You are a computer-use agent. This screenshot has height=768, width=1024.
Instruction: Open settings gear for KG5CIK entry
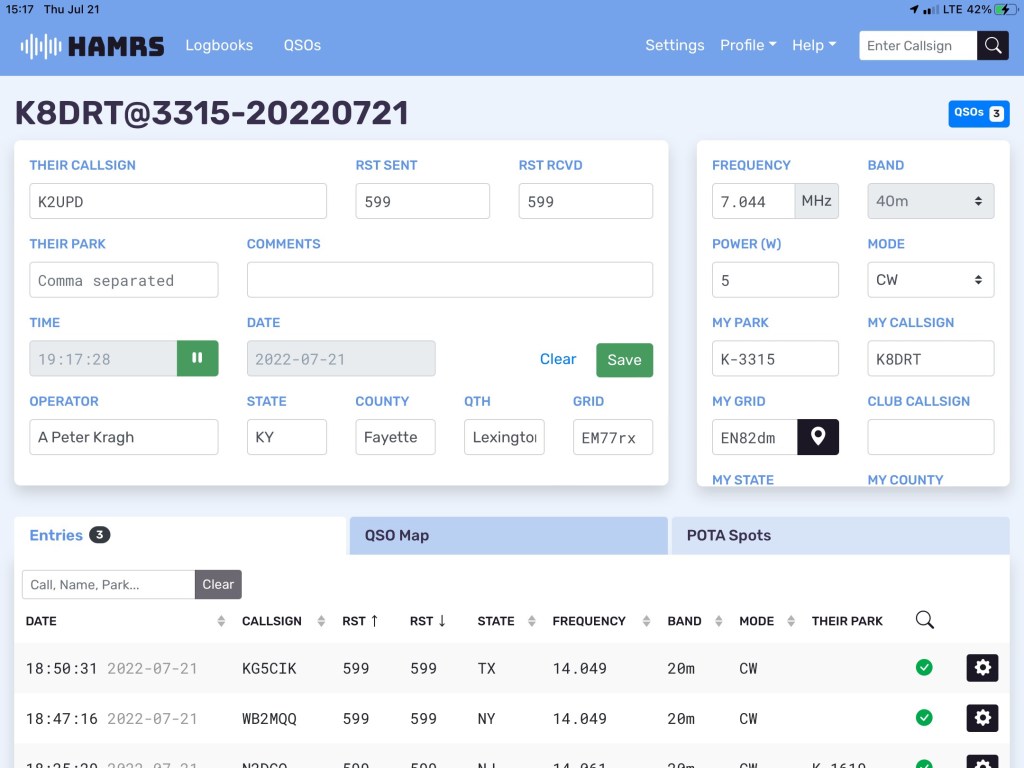pyautogui.click(x=982, y=668)
